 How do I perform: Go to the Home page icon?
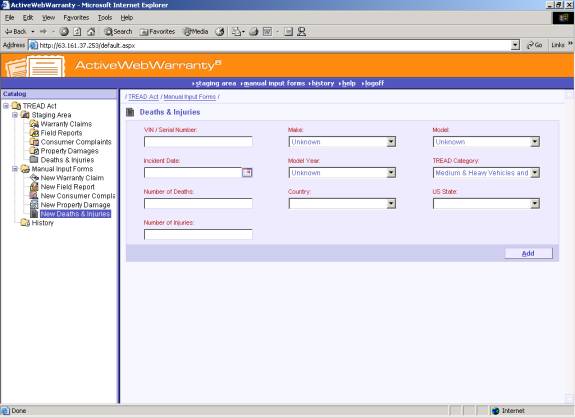tap(91, 32)
